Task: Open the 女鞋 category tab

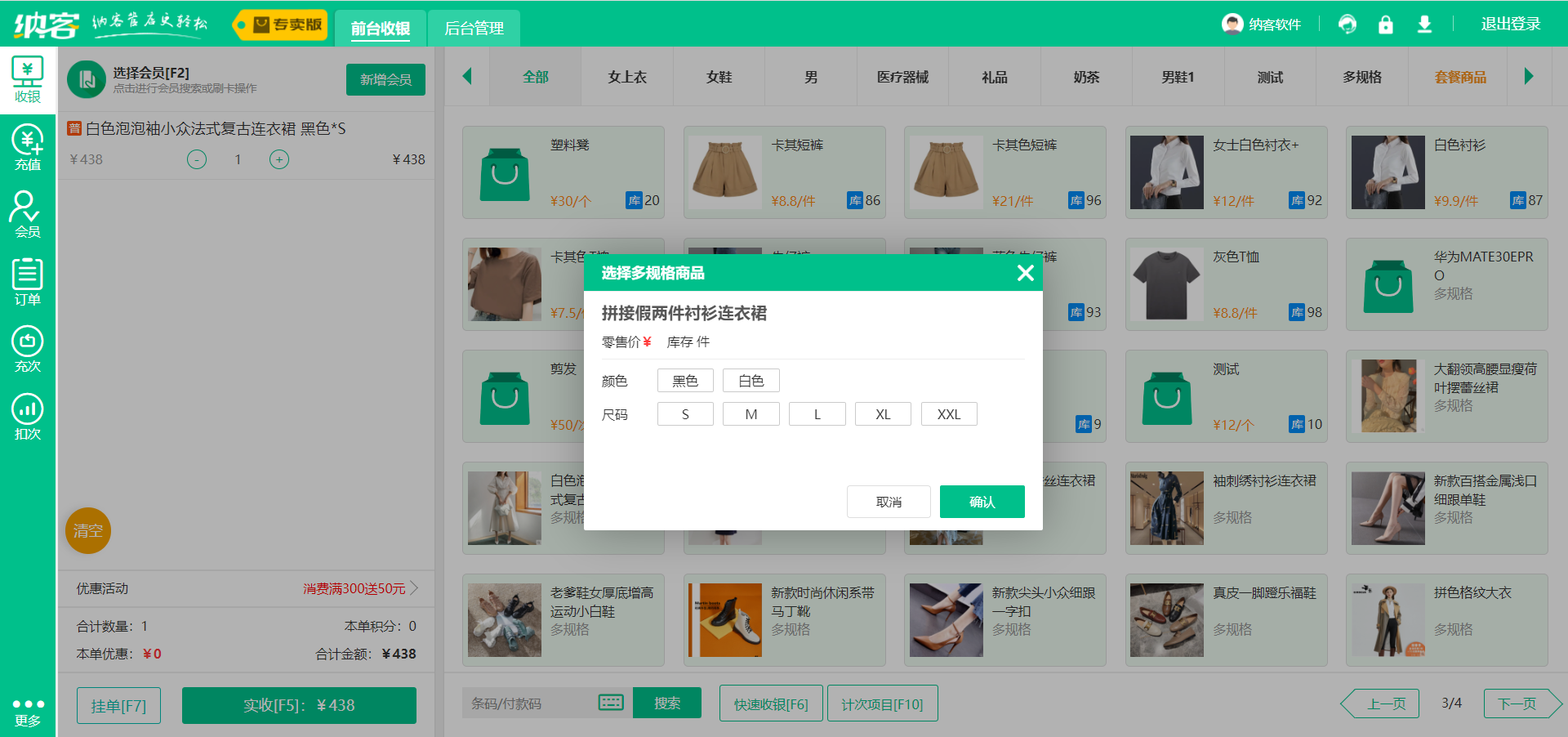Action: pyautogui.click(x=718, y=76)
